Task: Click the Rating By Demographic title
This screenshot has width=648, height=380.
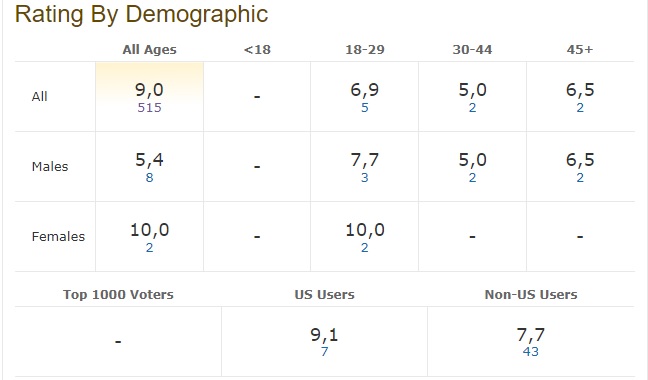Action: [x=141, y=14]
